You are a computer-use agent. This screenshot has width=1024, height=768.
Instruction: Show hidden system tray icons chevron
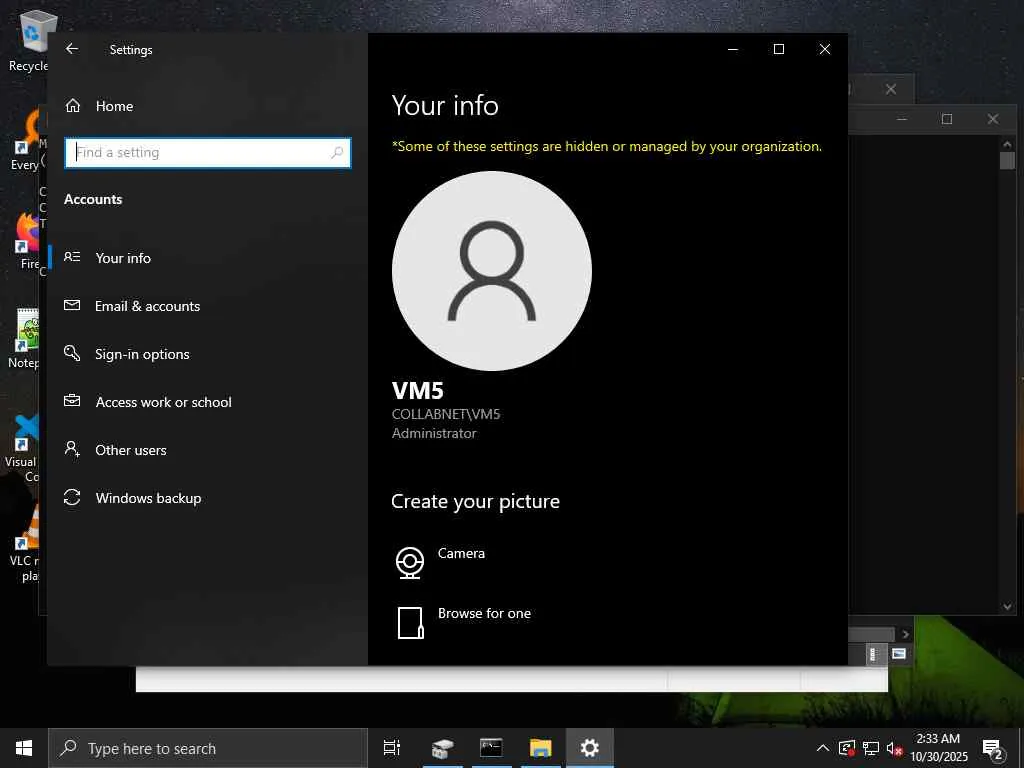pos(823,748)
